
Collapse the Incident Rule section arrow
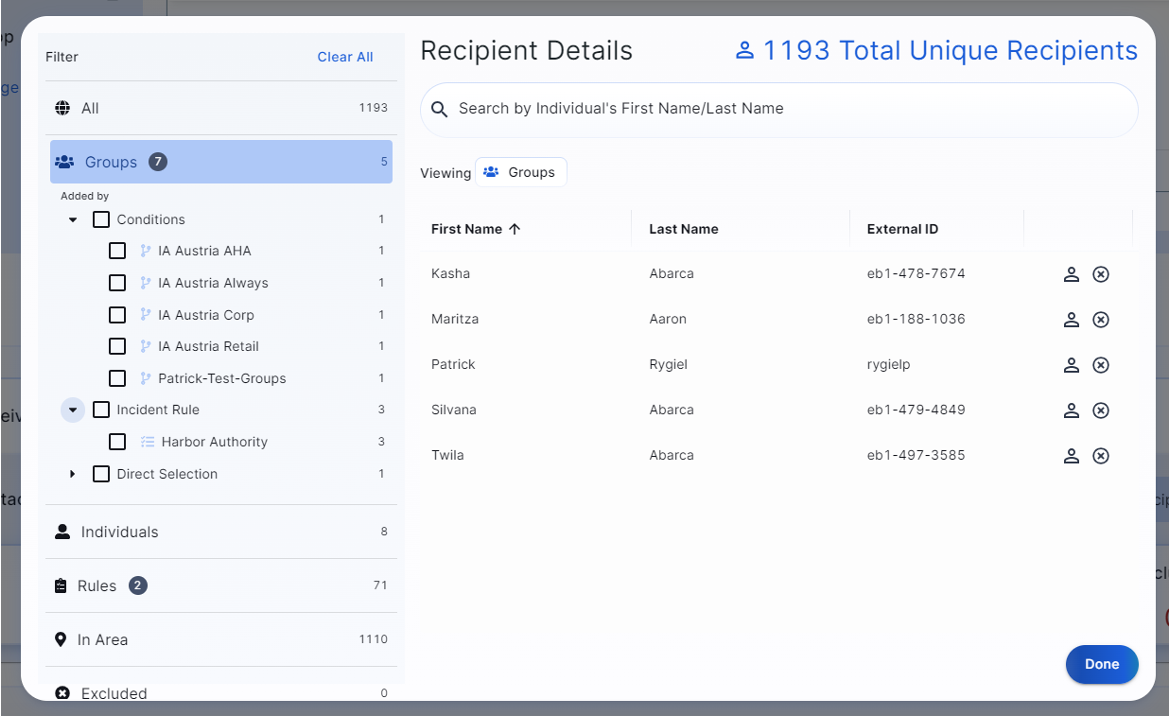(73, 410)
